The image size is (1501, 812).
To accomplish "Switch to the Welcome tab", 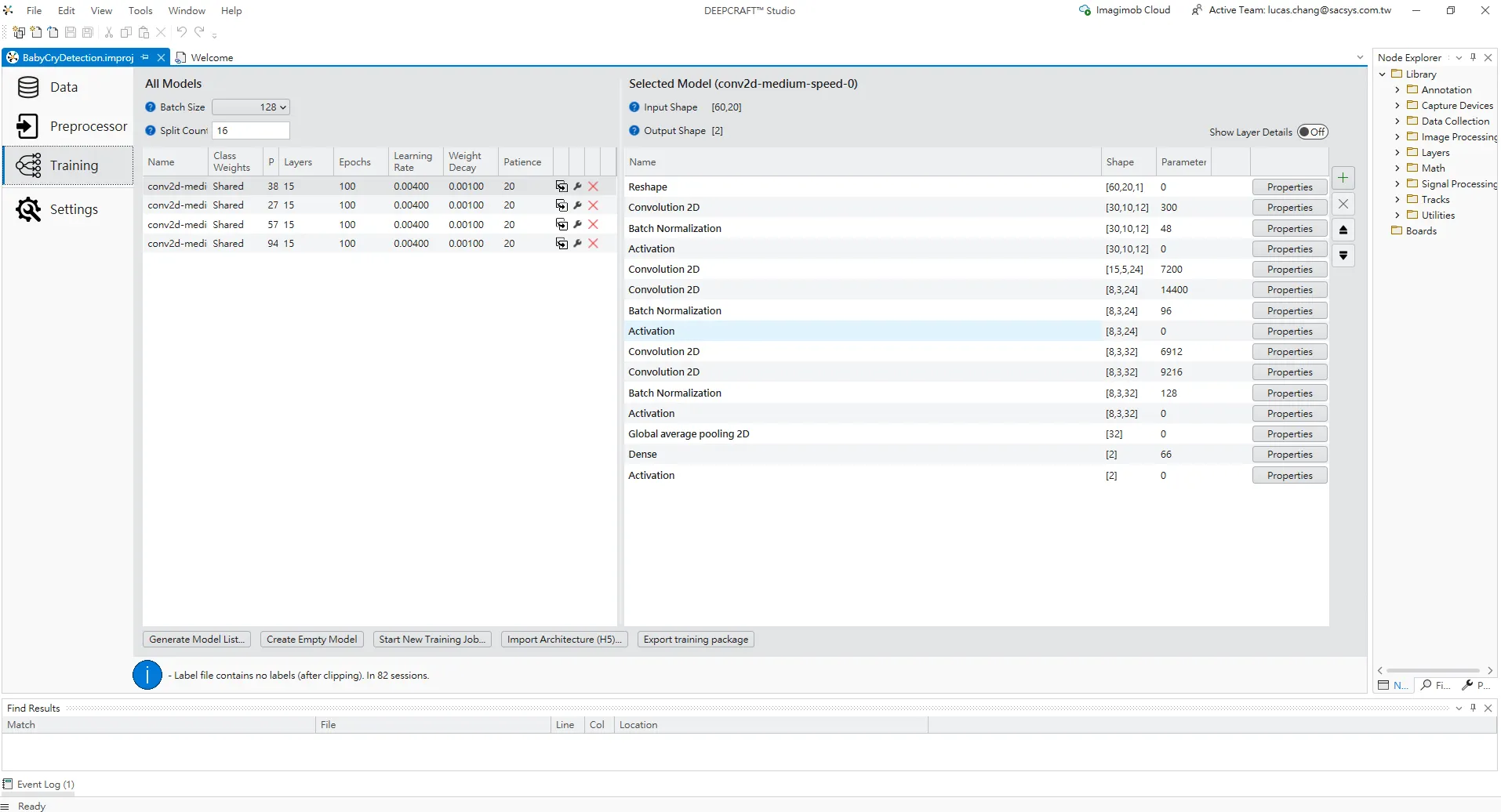I will click(x=211, y=58).
